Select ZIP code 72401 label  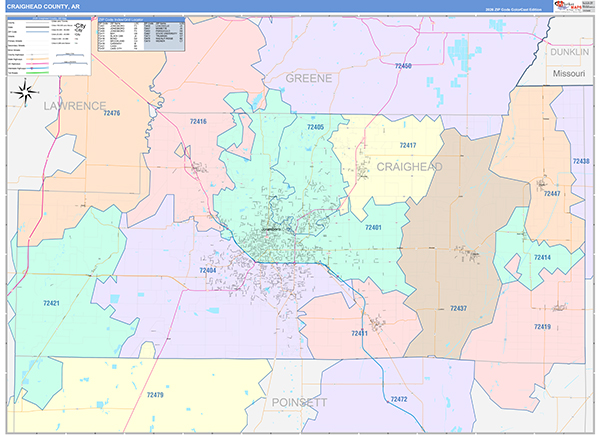tap(373, 228)
